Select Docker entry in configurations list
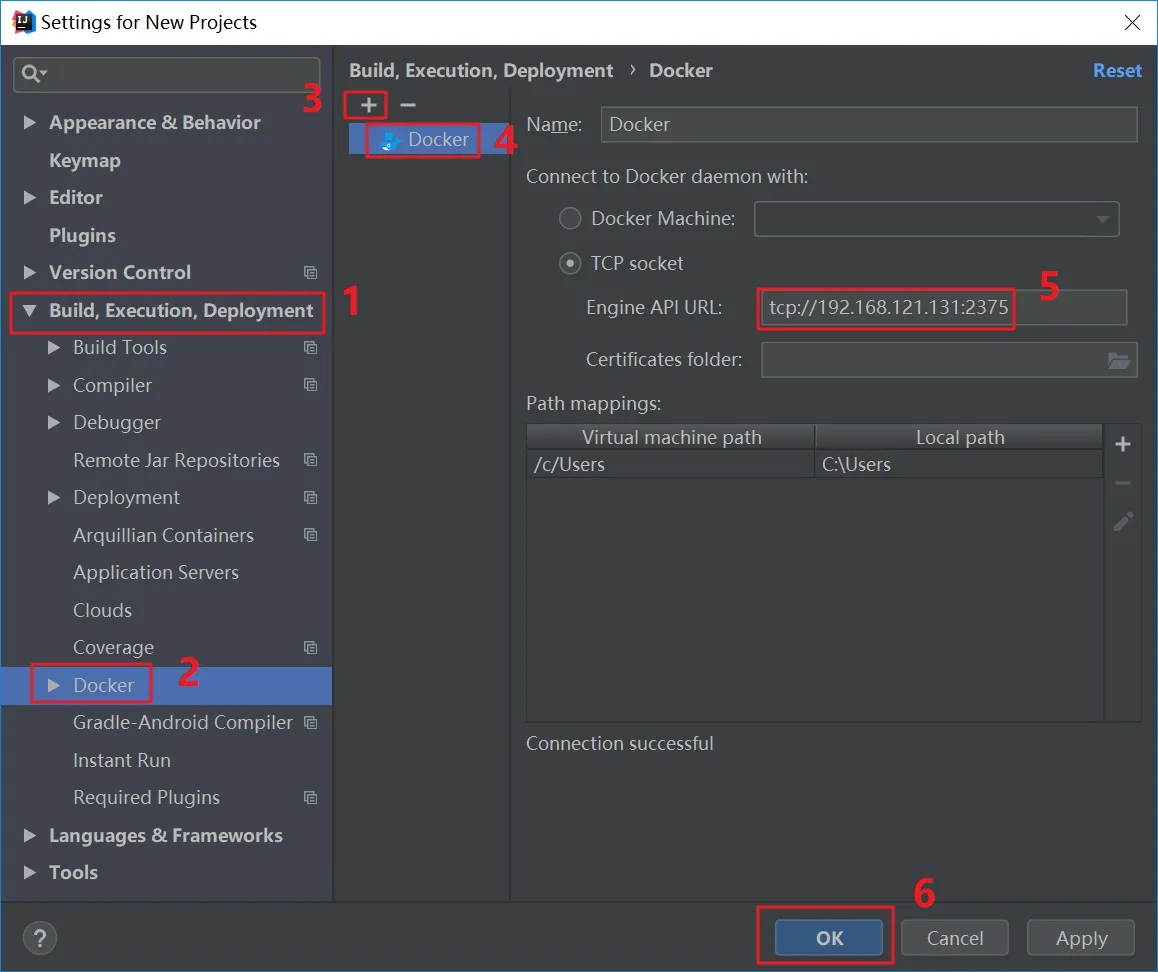The width and height of the screenshot is (1158, 972). pyautogui.click(x=428, y=140)
